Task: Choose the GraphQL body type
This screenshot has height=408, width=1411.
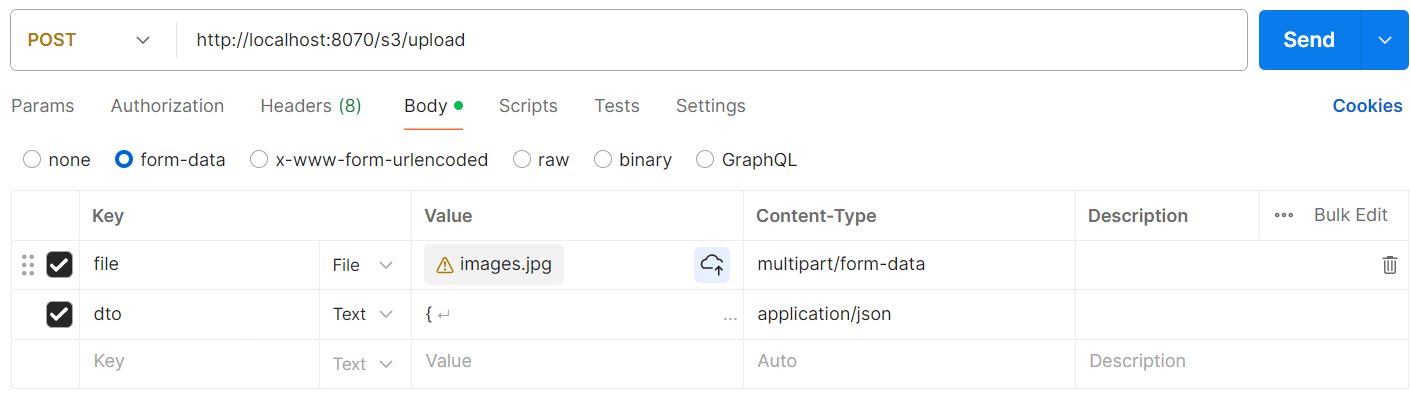Action: tap(705, 160)
